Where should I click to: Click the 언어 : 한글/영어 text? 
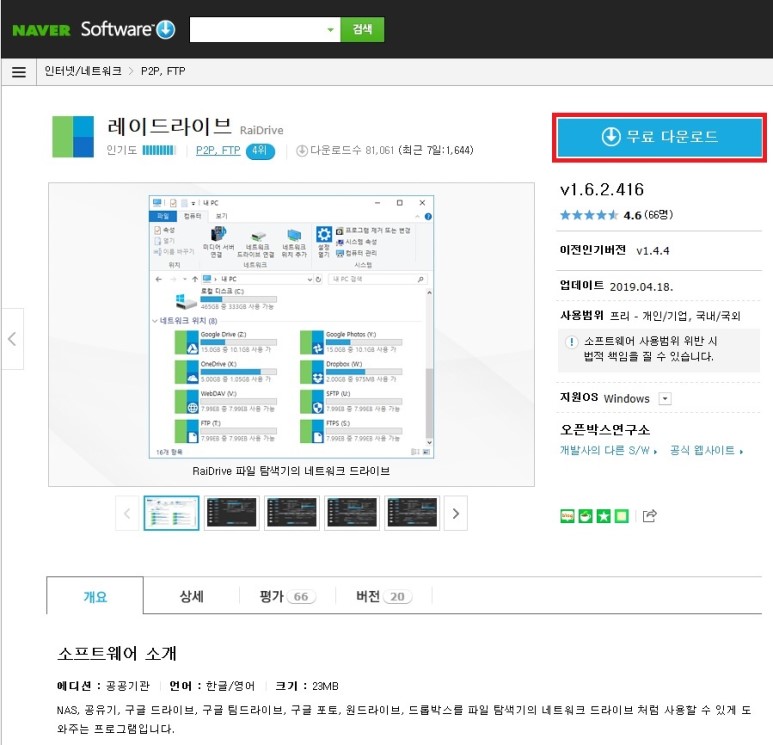pos(212,686)
